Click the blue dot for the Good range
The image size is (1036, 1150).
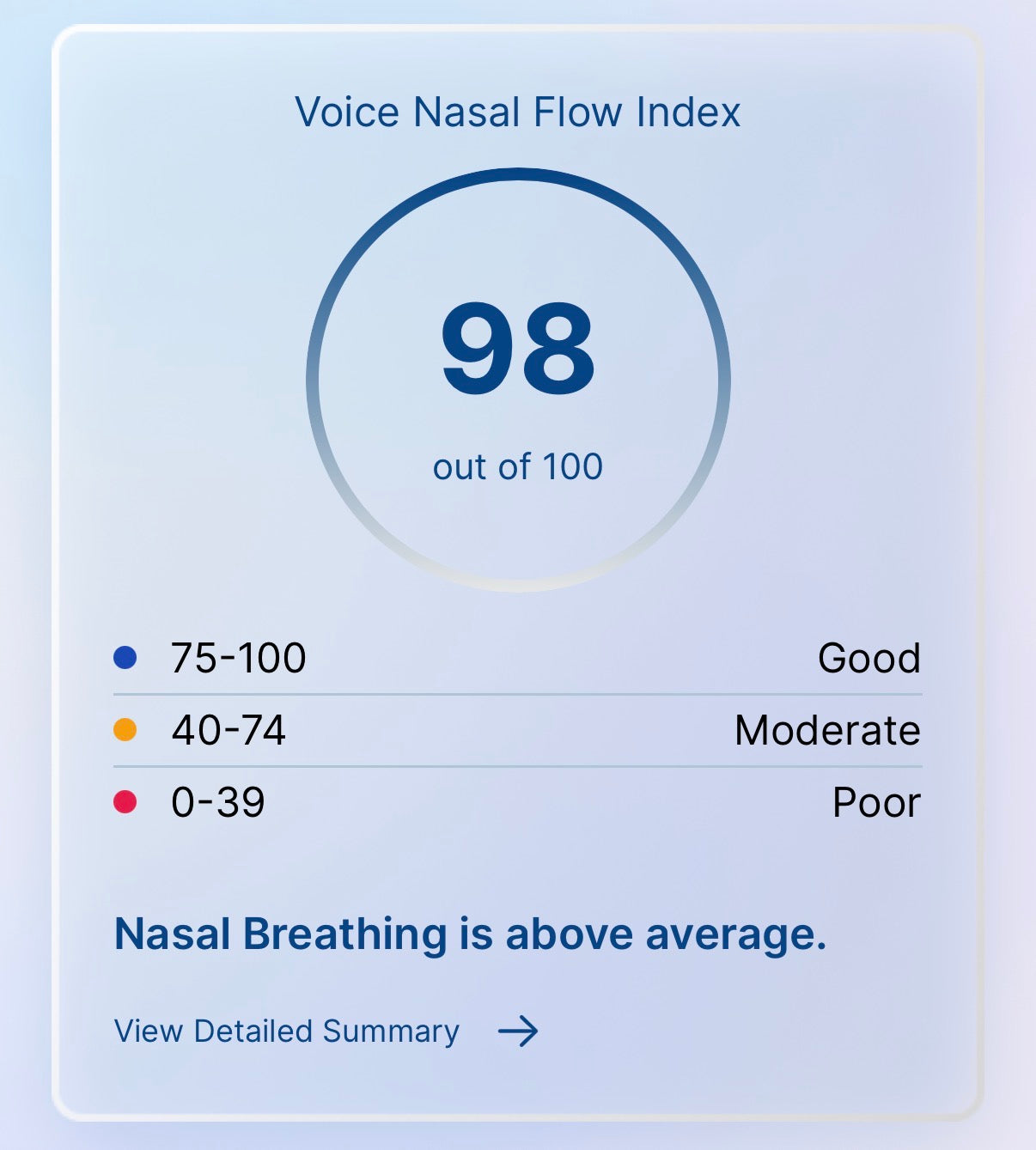125,658
